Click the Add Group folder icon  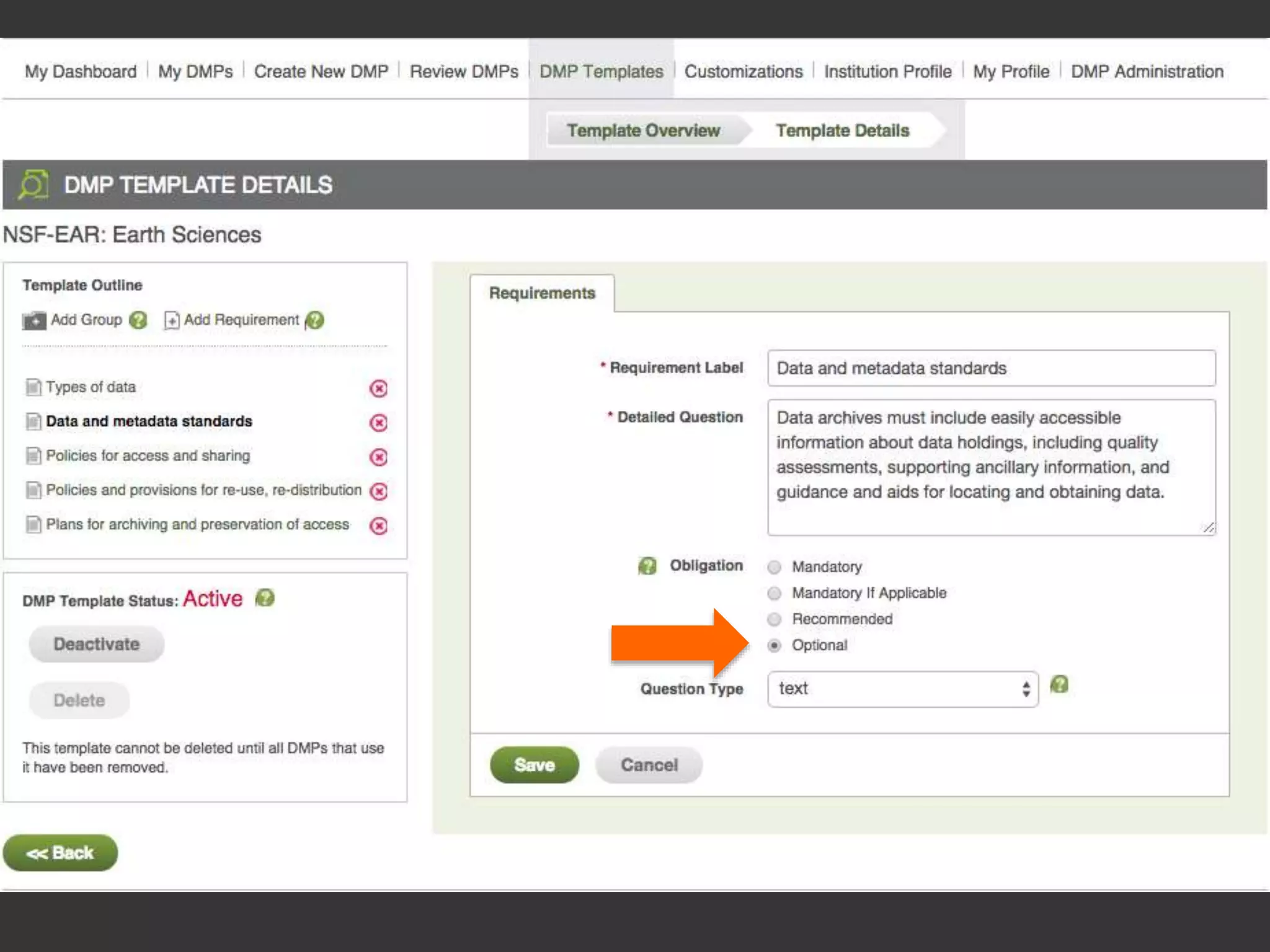pyautogui.click(x=34, y=320)
